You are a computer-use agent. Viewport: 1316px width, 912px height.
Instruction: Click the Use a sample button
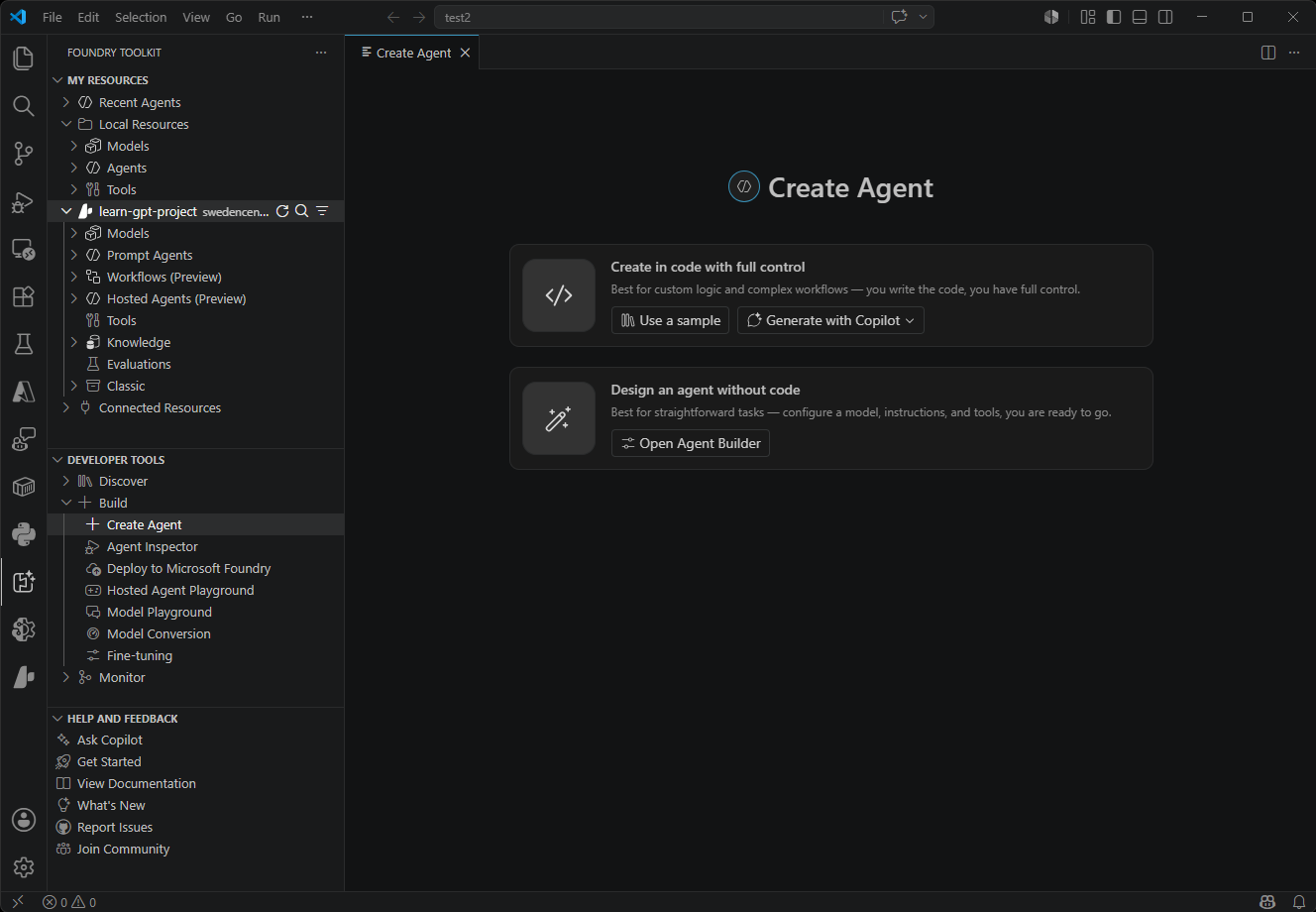pyautogui.click(x=670, y=320)
